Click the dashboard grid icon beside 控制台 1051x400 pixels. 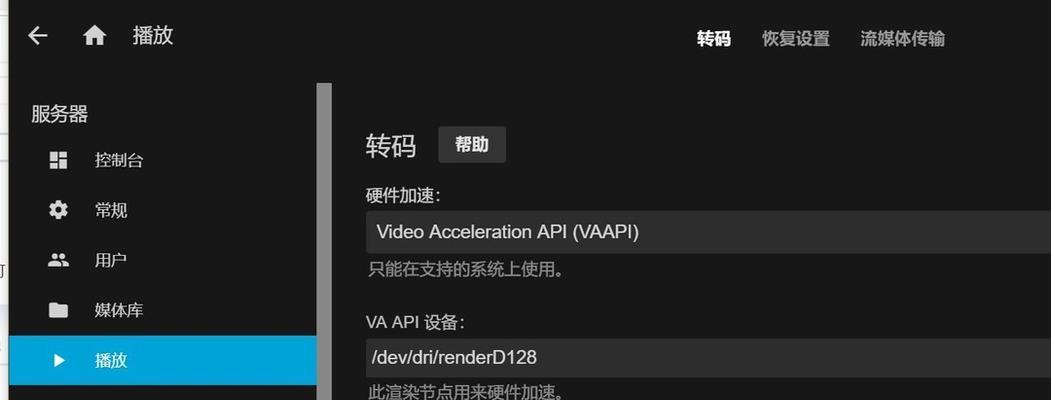click(58, 160)
